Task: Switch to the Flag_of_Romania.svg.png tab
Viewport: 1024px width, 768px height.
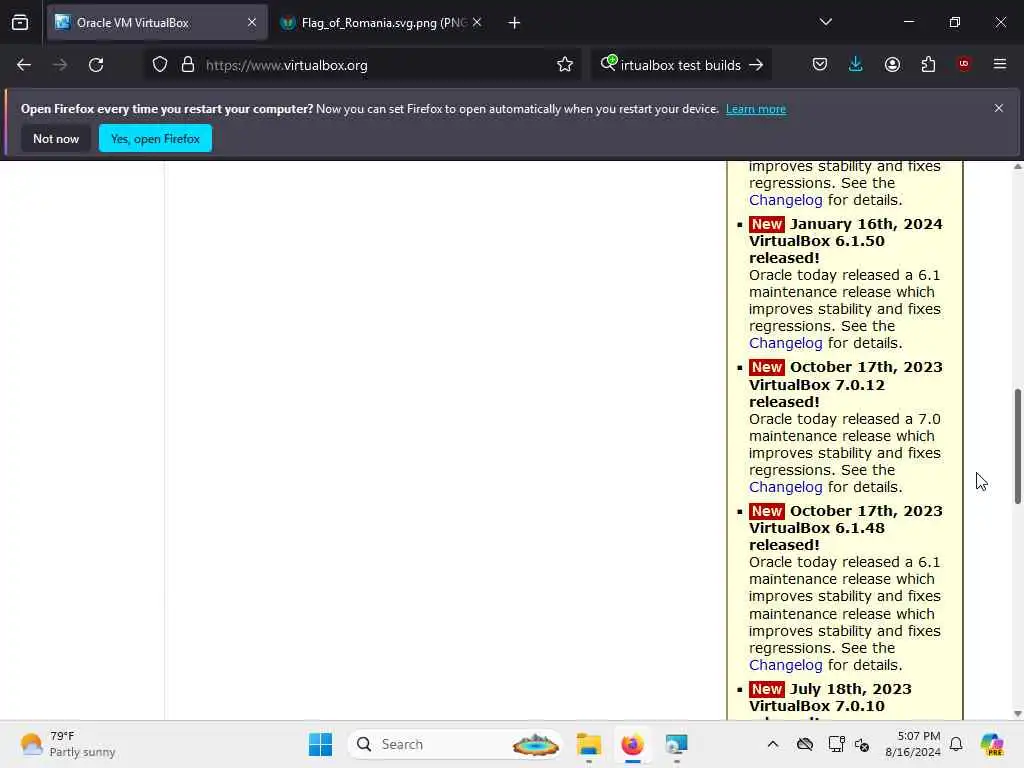Action: pos(382,22)
